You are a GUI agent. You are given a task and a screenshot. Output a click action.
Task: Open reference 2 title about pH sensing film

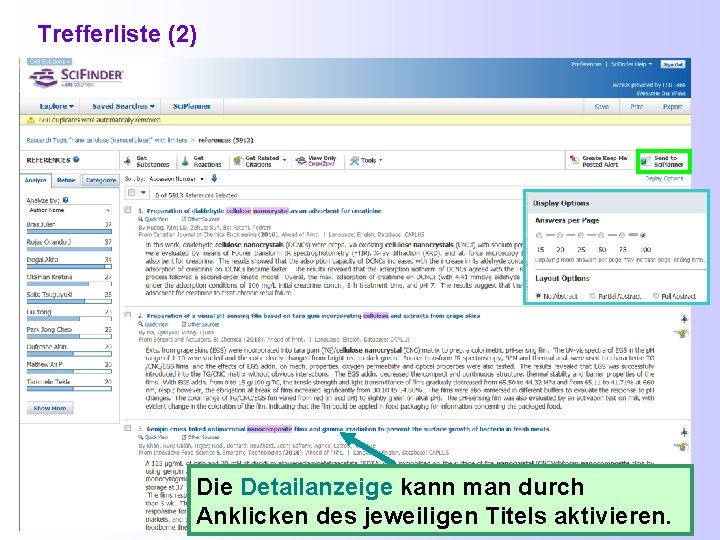[x=313, y=315]
